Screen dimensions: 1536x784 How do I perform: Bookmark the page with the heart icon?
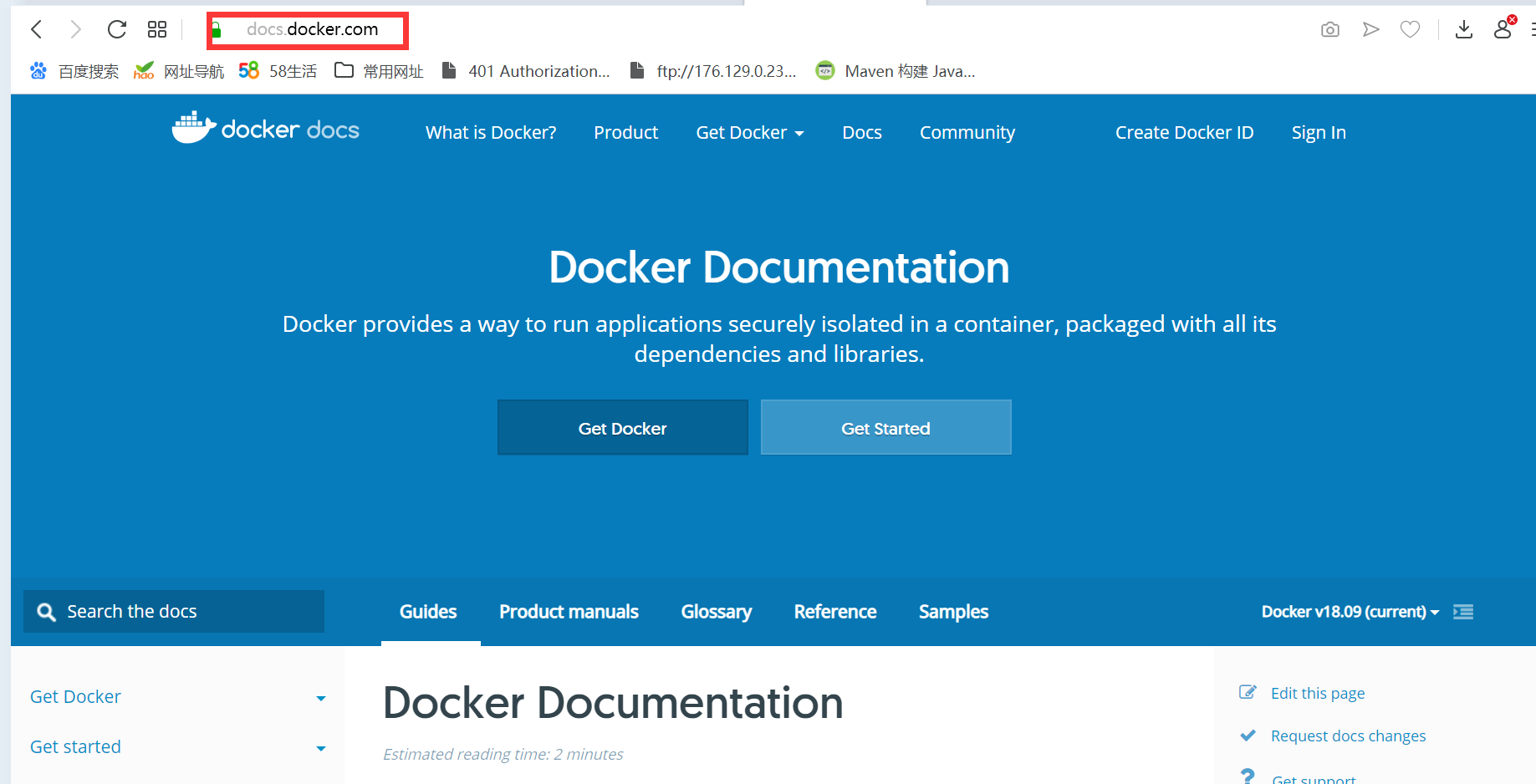pyautogui.click(x=1411, y=30)
